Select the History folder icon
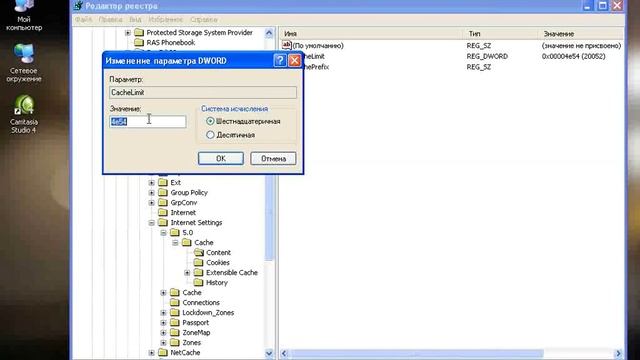Screen dimensions: 640x360 coord(199,282)
